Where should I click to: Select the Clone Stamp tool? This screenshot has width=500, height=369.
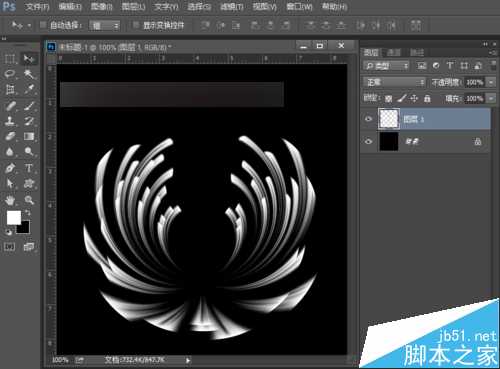click(x=10, y=121)
